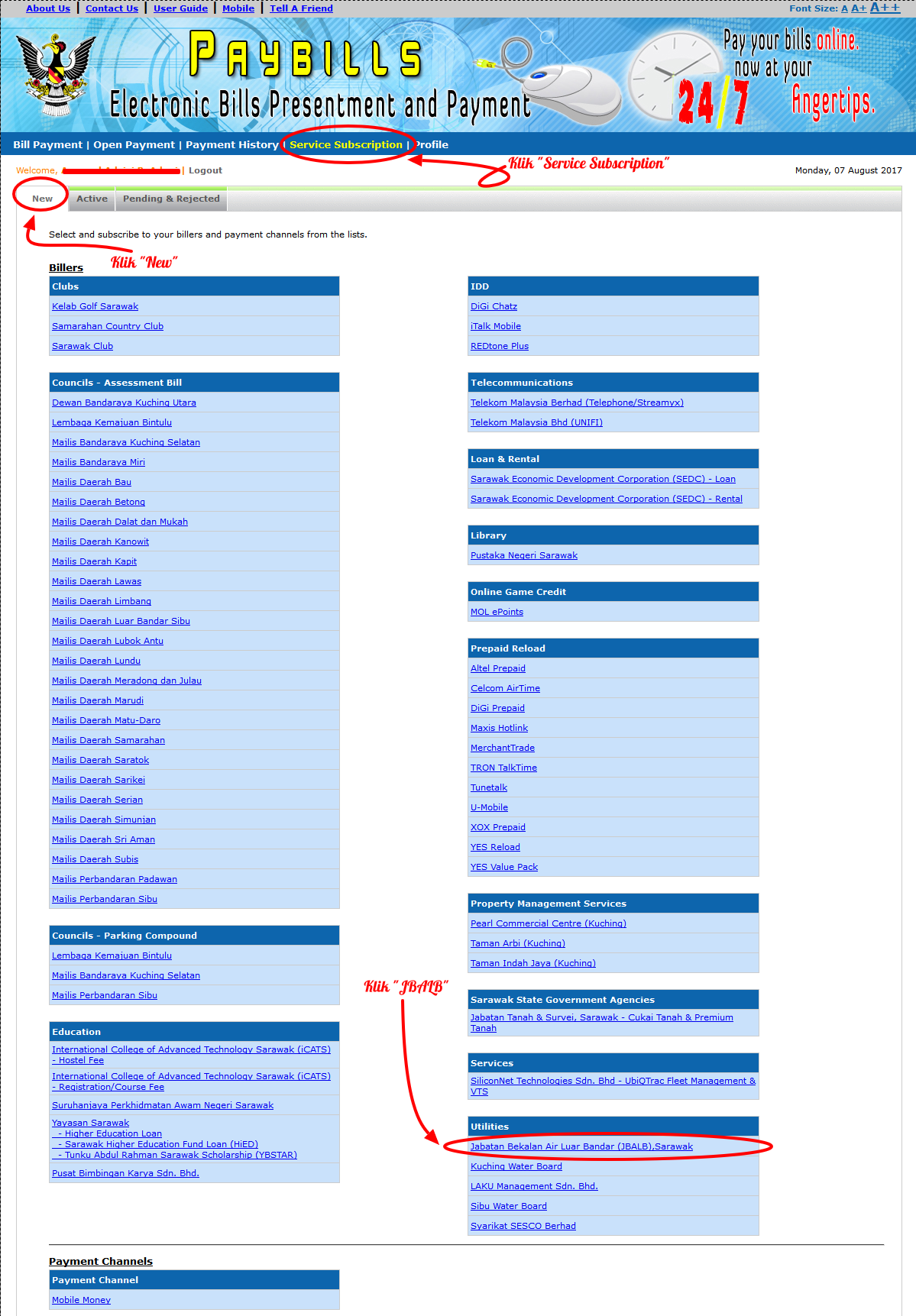Open the Mobile link in top bar

(x=238, y=8)
